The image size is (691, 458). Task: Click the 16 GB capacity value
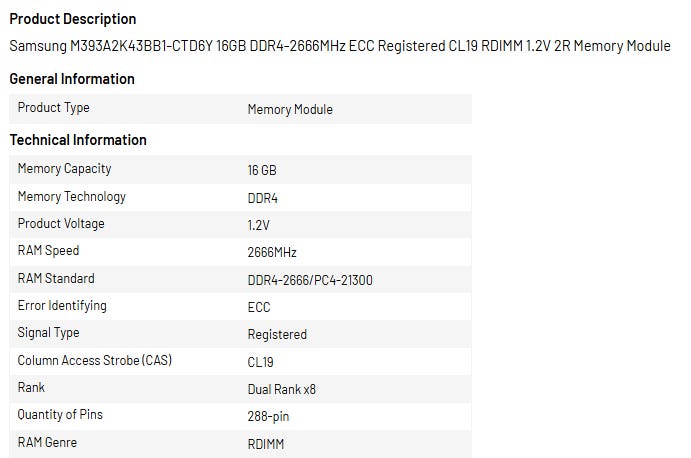[262, 171]
